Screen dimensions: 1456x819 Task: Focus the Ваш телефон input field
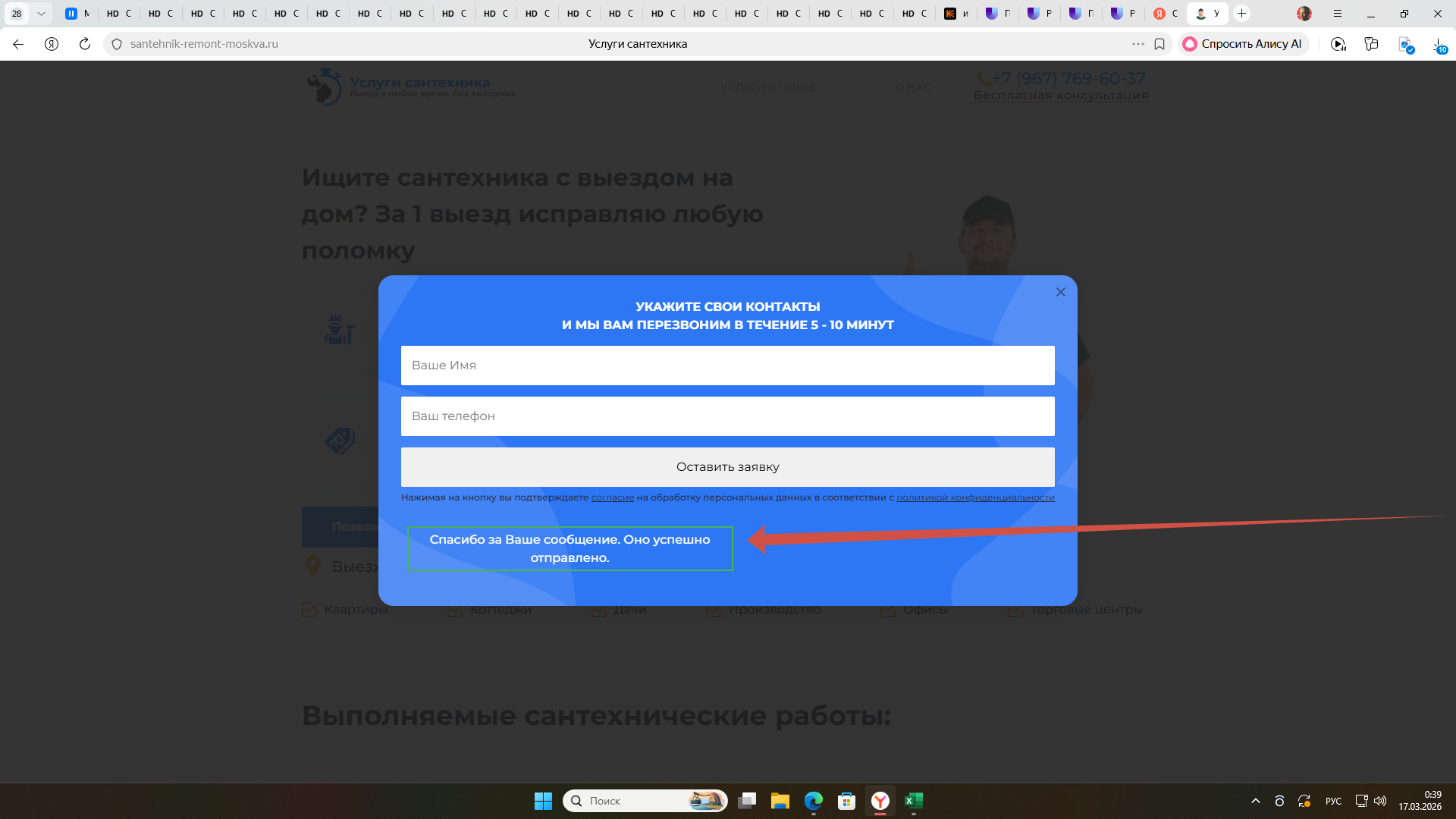(727, 416)
